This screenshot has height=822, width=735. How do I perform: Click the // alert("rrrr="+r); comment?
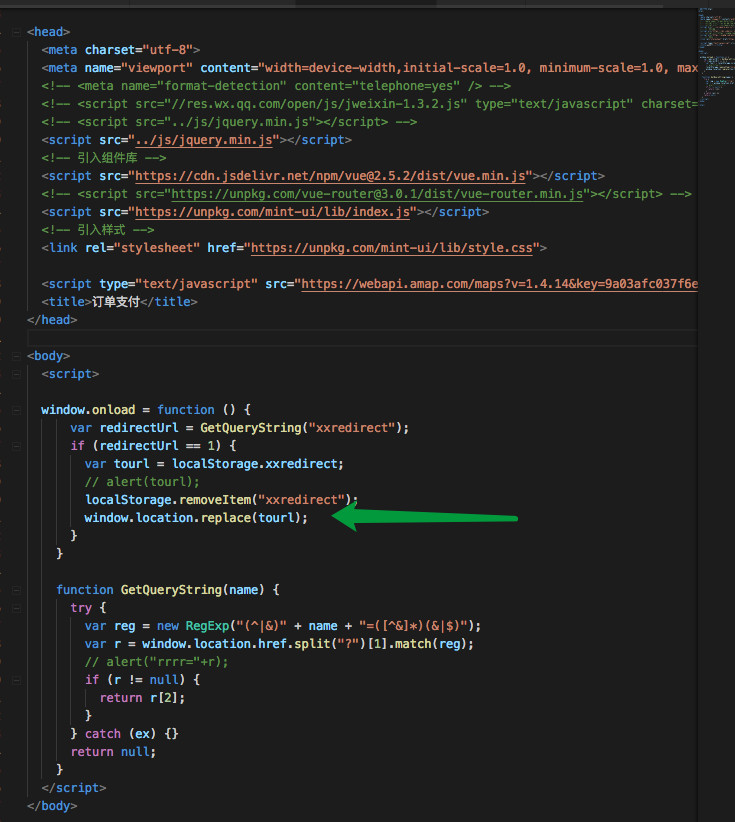pyautogui.click(x=156, y=662)
